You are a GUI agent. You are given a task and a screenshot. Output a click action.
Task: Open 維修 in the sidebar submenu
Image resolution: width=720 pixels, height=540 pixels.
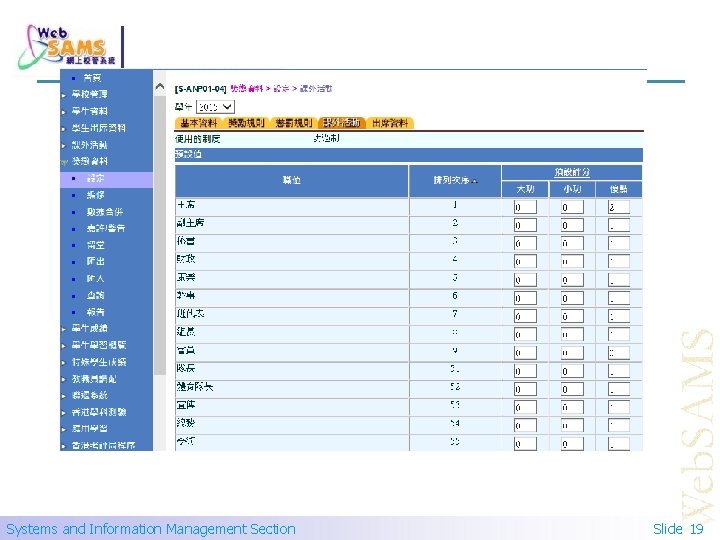(x=96, y=195)
